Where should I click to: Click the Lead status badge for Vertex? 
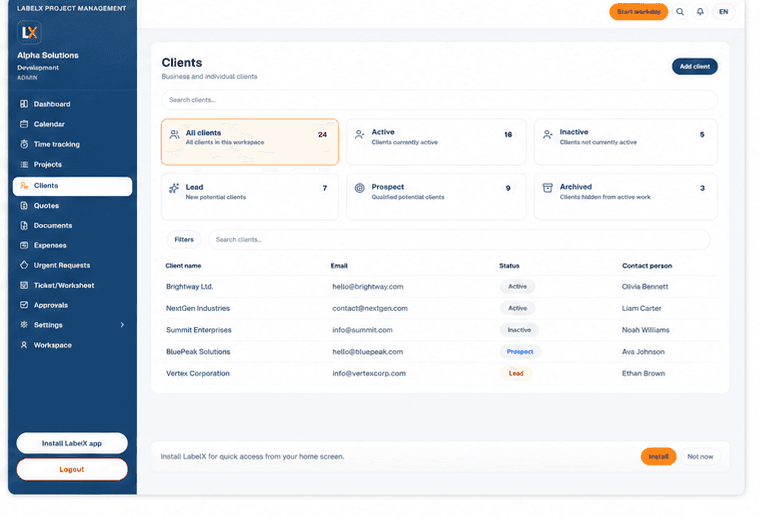516,373
